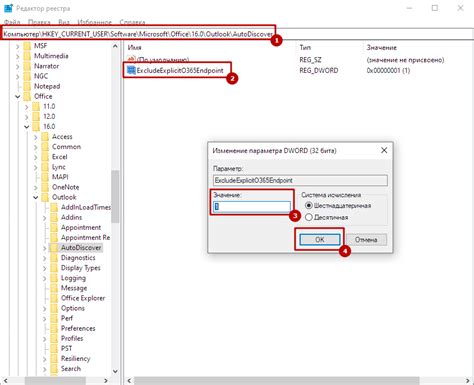
Task: Click the values pane horizontal scrollbar thumb
Action: click(277, 380)
